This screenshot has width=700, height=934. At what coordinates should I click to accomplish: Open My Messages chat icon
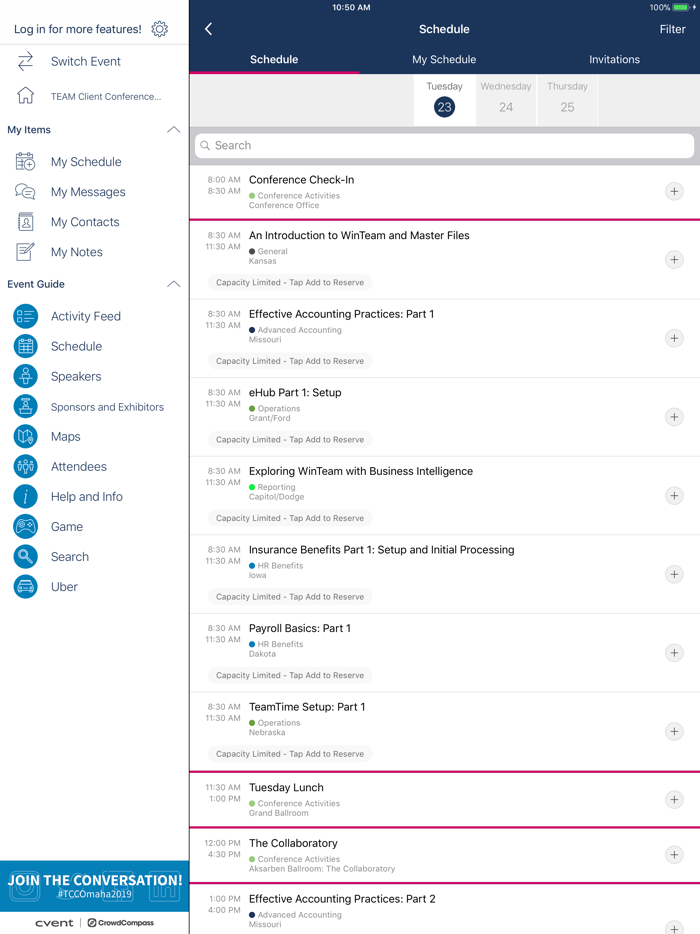click(26, 192)
